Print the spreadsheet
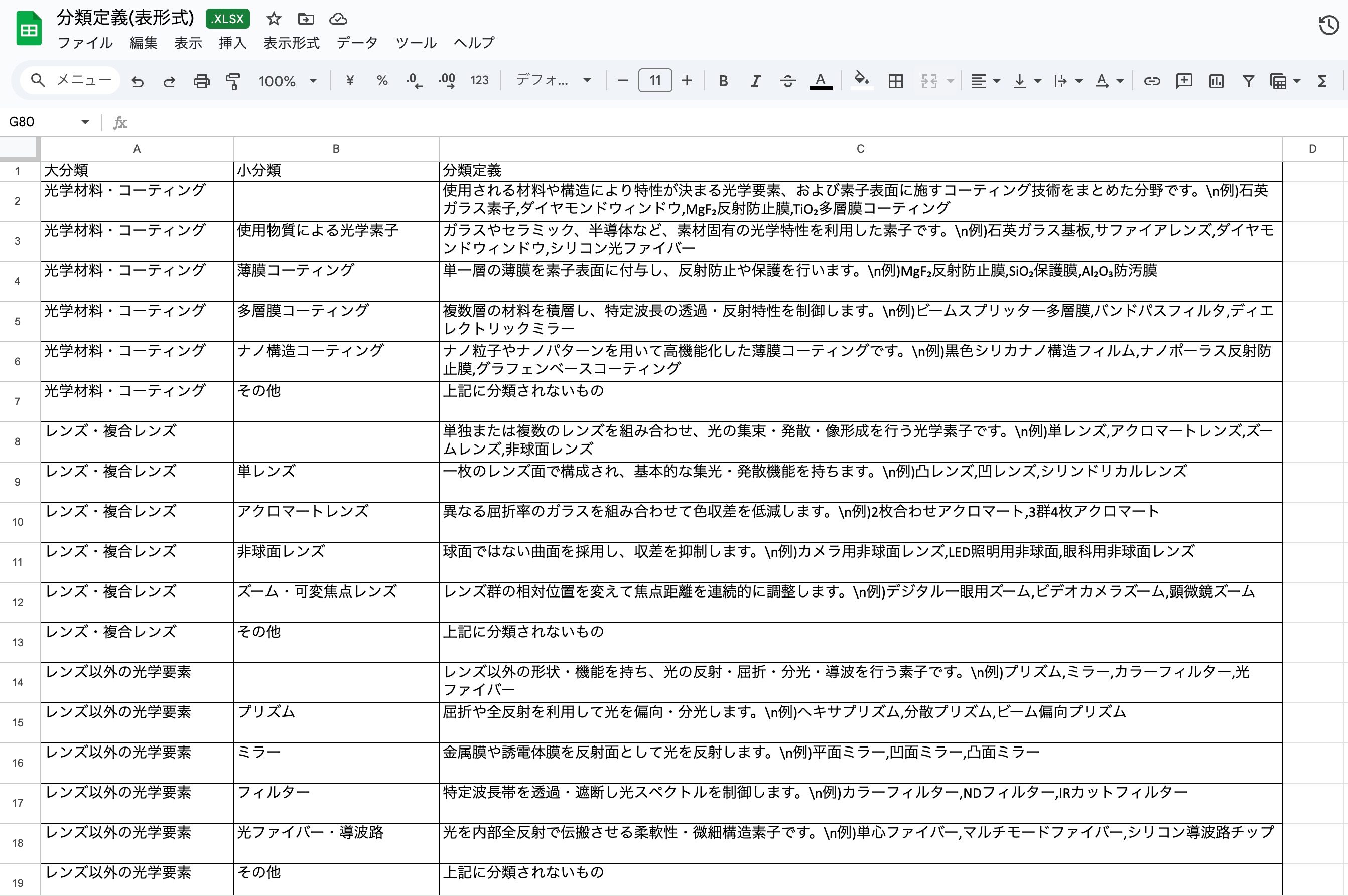The height and width of the screenshot is (896, 1348). (x=201, y=81)
